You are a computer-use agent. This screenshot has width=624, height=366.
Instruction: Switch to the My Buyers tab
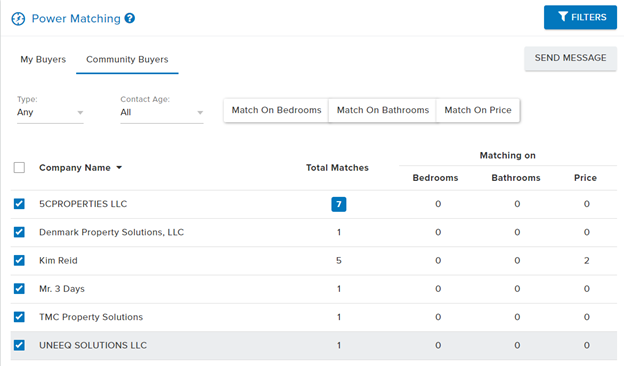(x=43, y=59)
